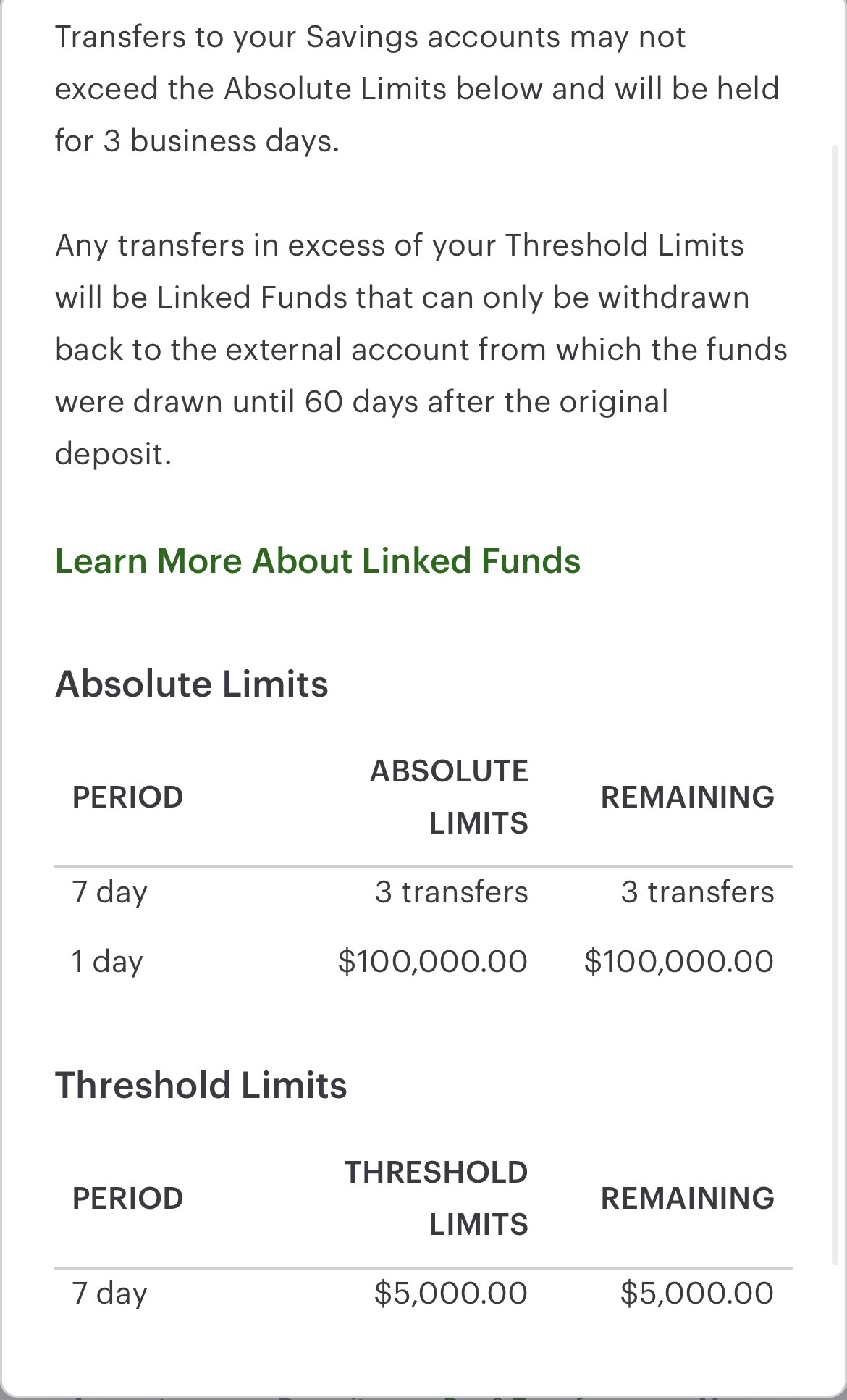Select the PERIOD header in Threshold Limits table
This screenshot has height=1400, width=847.
point(127,1199)
